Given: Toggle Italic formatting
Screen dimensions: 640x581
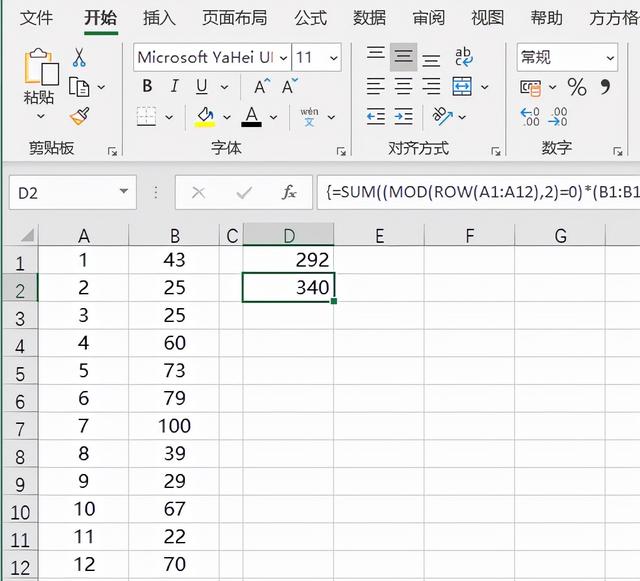Looking at the screenshot, I should coord(175,86).
